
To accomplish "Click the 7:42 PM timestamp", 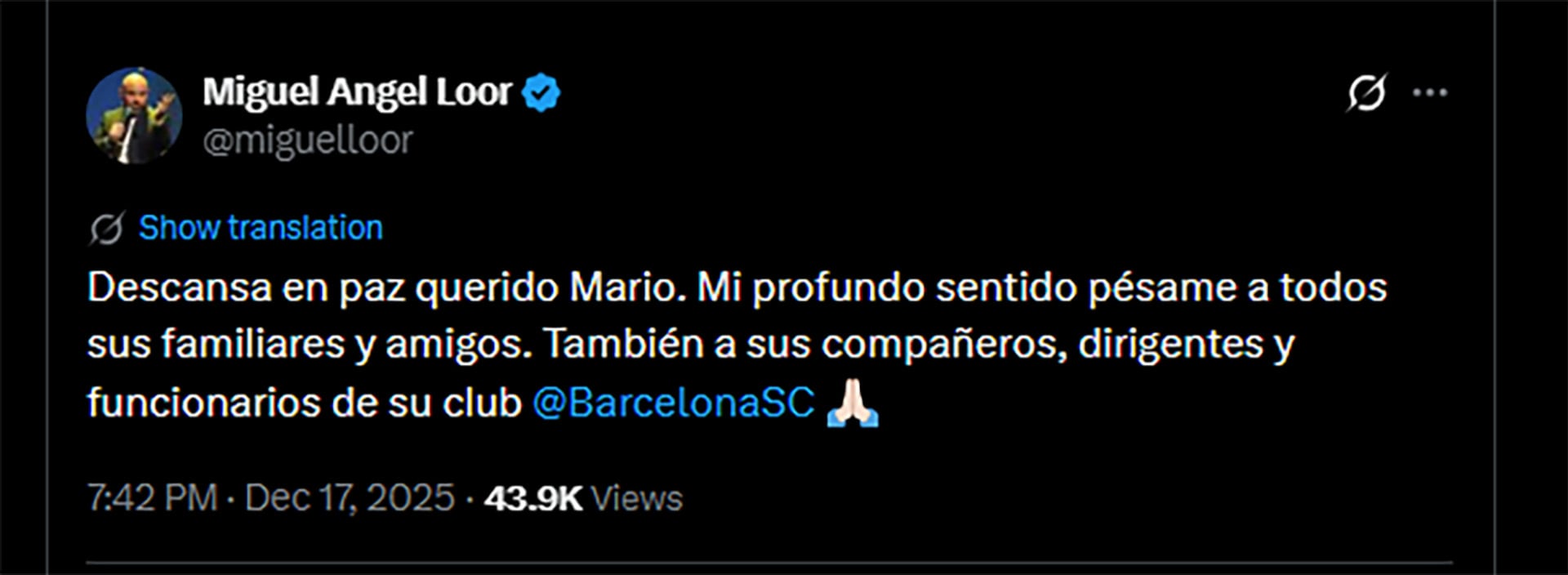I will [x=152, y=498].
